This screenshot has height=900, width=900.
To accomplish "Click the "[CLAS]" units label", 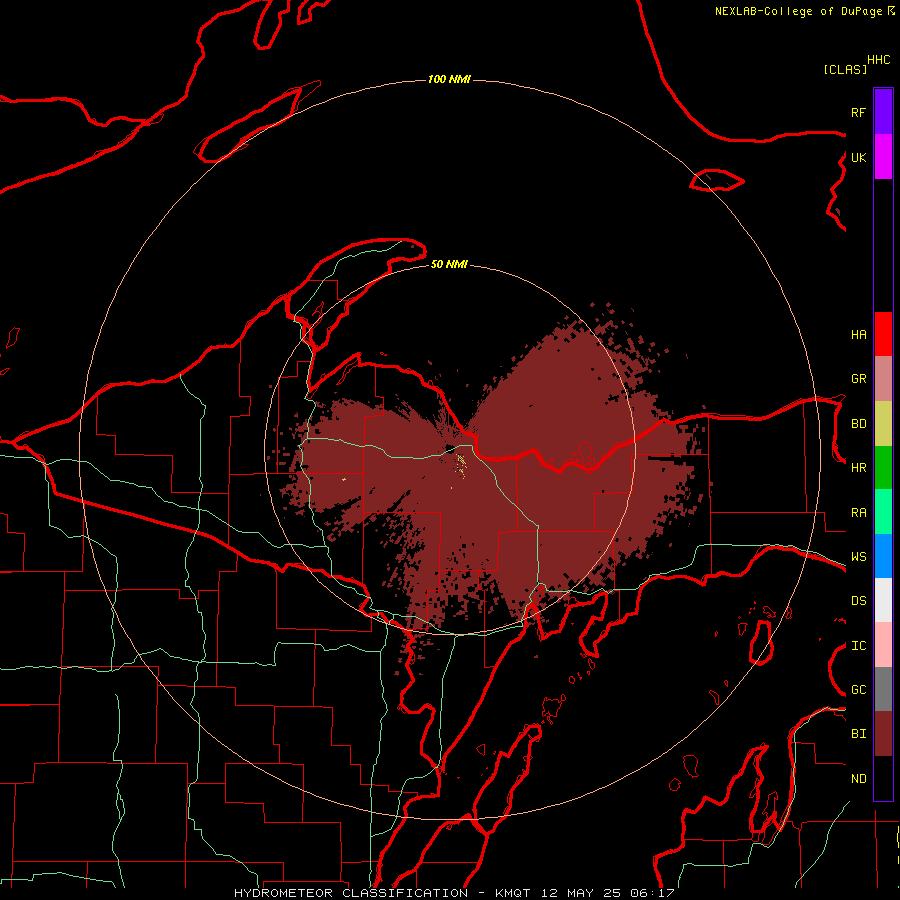I will 845,70.
